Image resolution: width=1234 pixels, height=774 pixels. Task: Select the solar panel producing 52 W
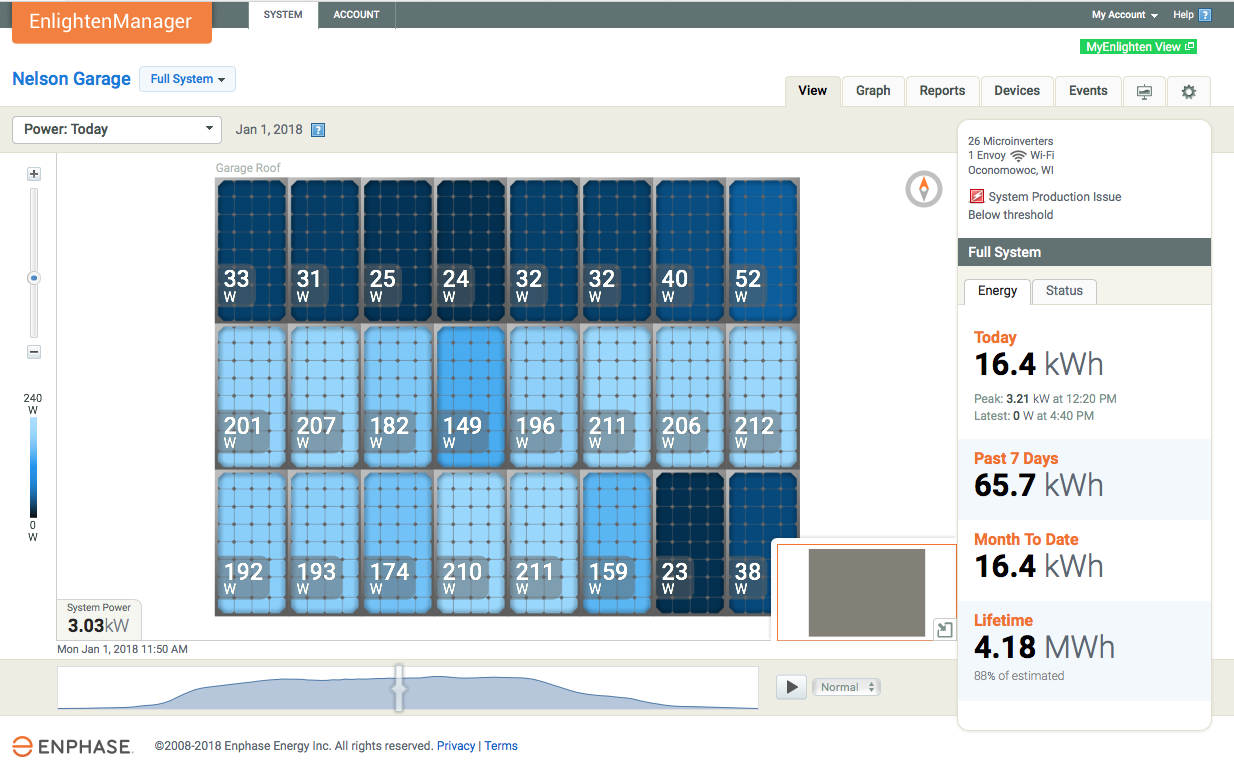[763, 250]
